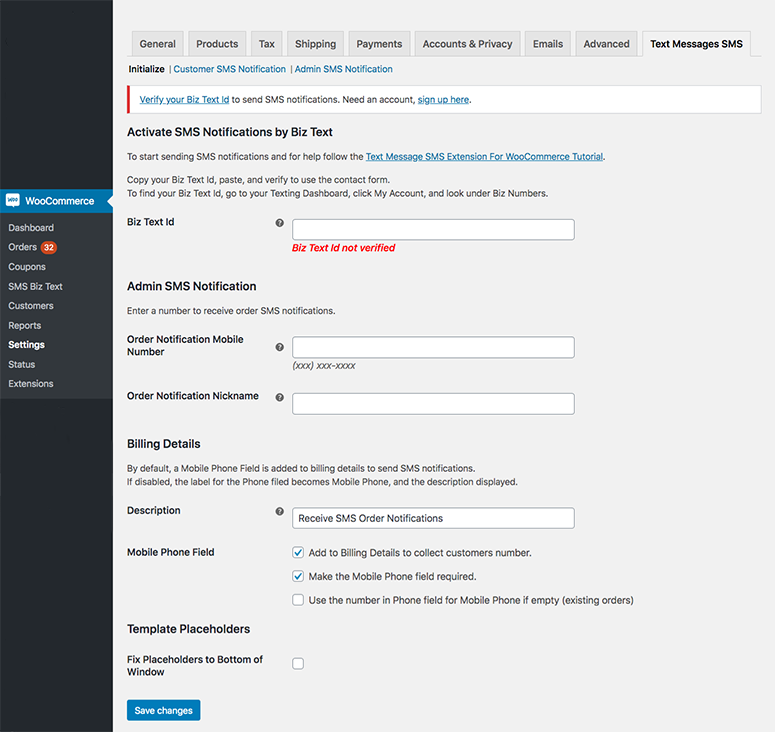
Task: Open SMS Biz Text menu item
Action: point(35,287)
